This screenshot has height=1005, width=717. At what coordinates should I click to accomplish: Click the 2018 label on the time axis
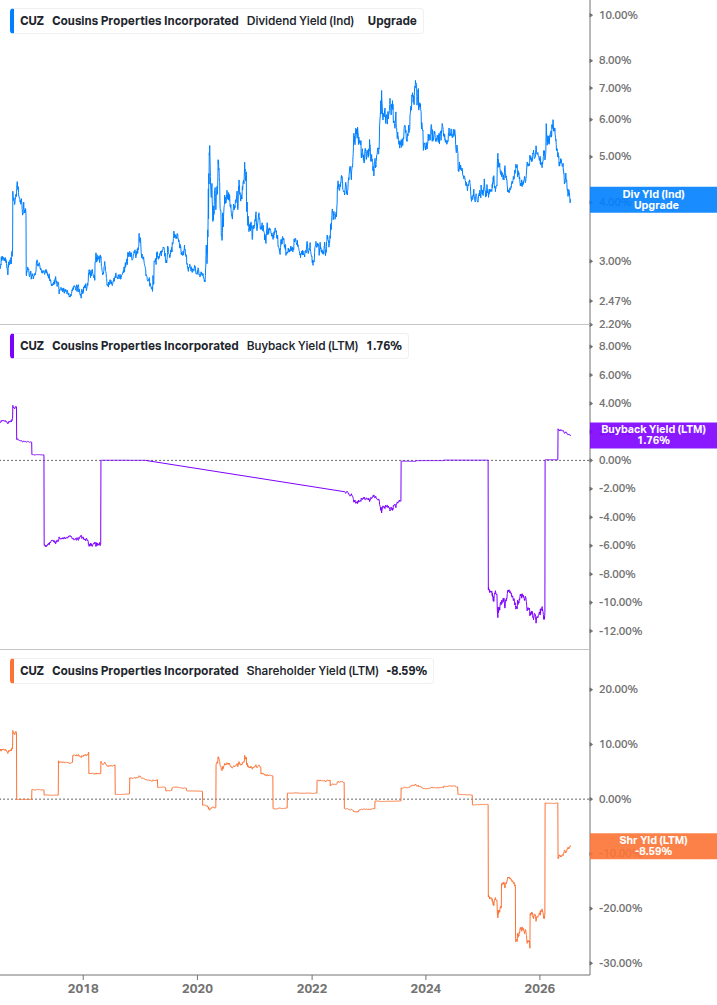(x=83, y=989)
